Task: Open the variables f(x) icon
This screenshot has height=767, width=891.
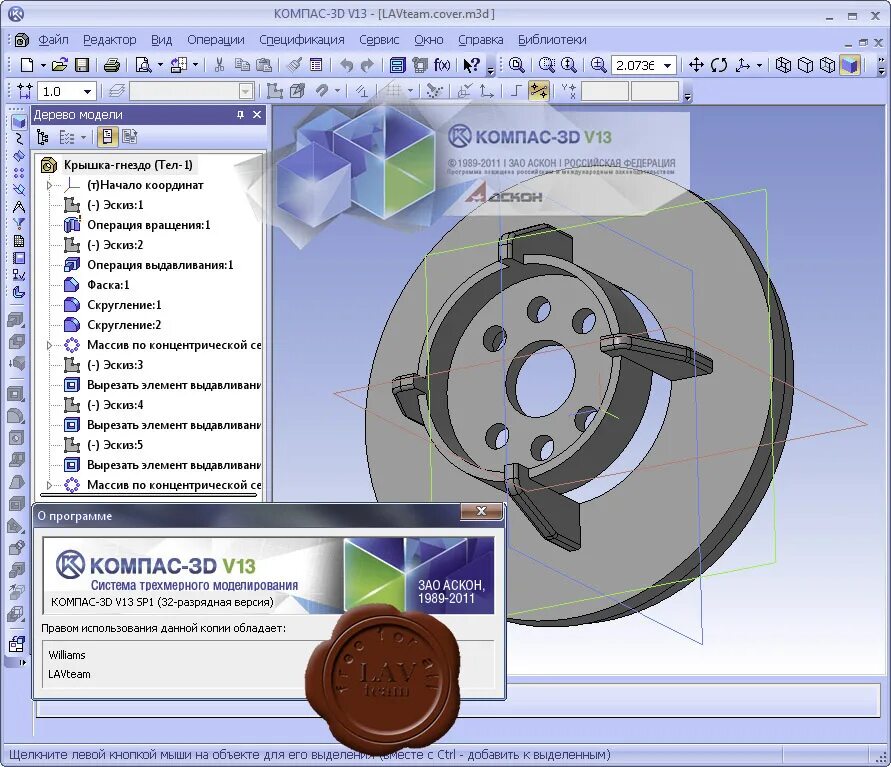Action: click(442, 65)
